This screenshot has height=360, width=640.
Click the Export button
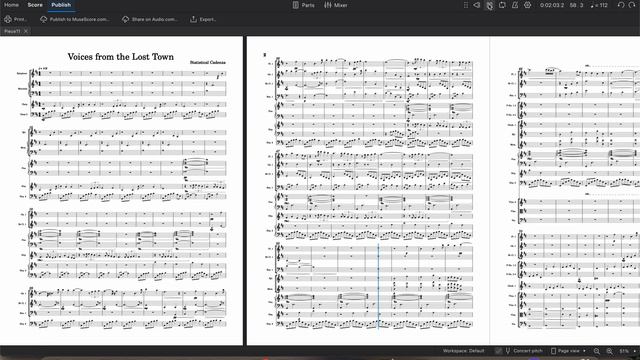point(203,19)
